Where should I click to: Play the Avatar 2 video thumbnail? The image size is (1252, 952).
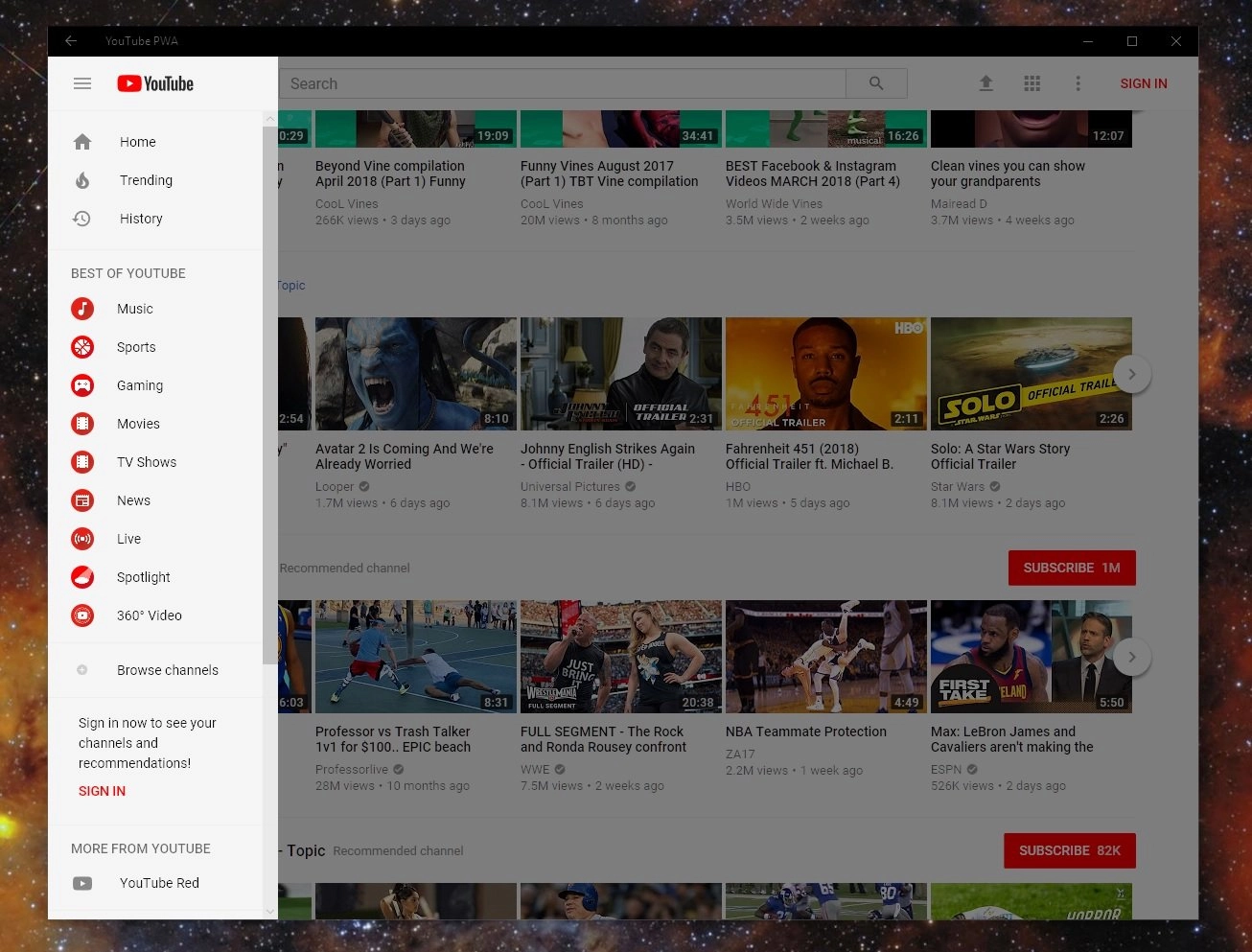coord(416,374)
